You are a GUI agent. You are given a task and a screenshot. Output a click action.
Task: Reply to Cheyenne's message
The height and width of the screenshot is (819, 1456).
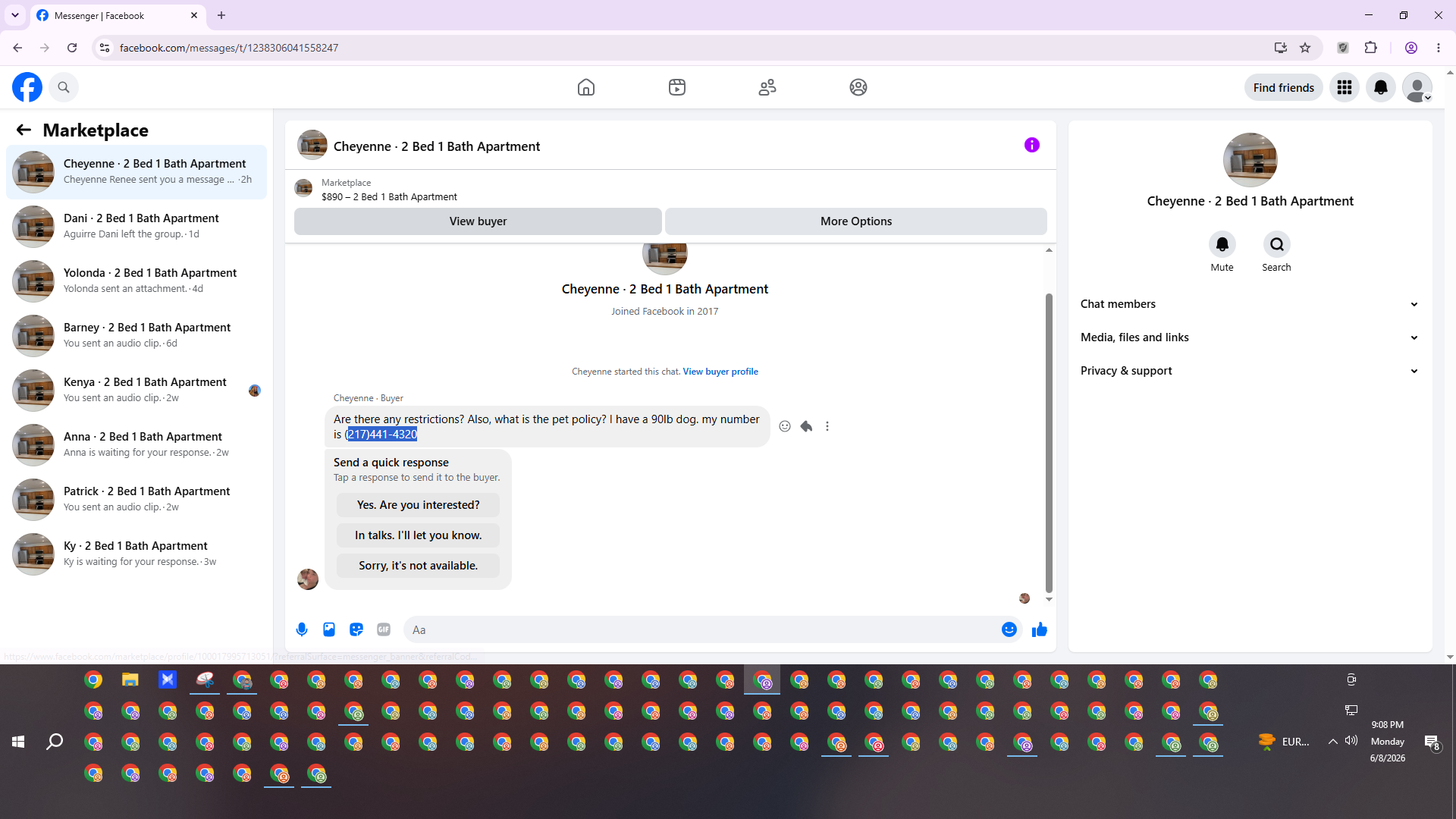click(x=806, y=426)
